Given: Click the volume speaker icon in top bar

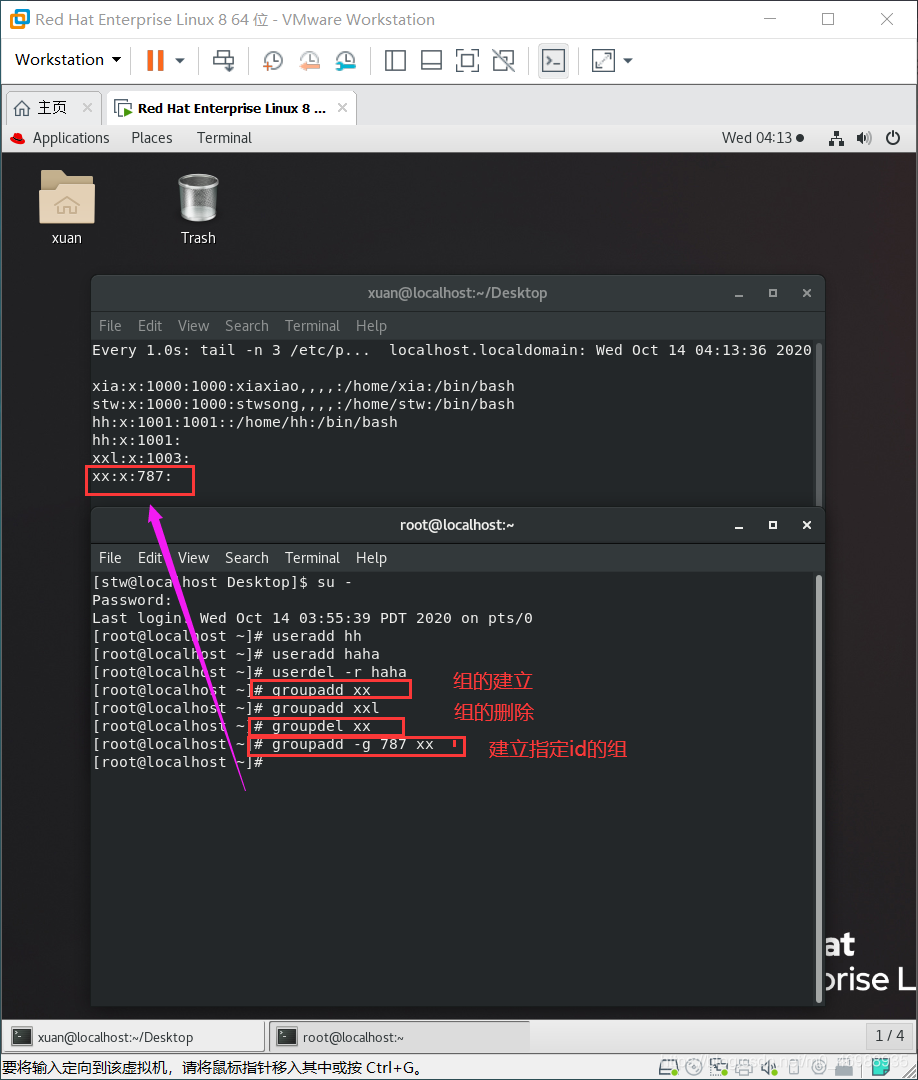Looking at the screenshot, I should 864,138.
